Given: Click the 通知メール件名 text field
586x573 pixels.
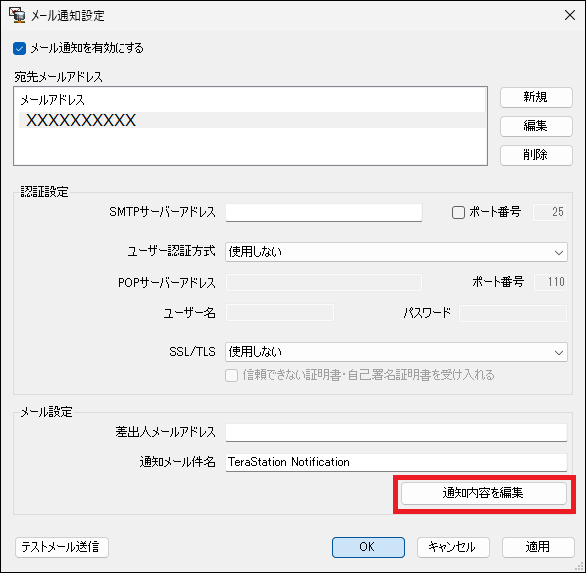Looking at the screenshot, I should click(x=396, y=462).
